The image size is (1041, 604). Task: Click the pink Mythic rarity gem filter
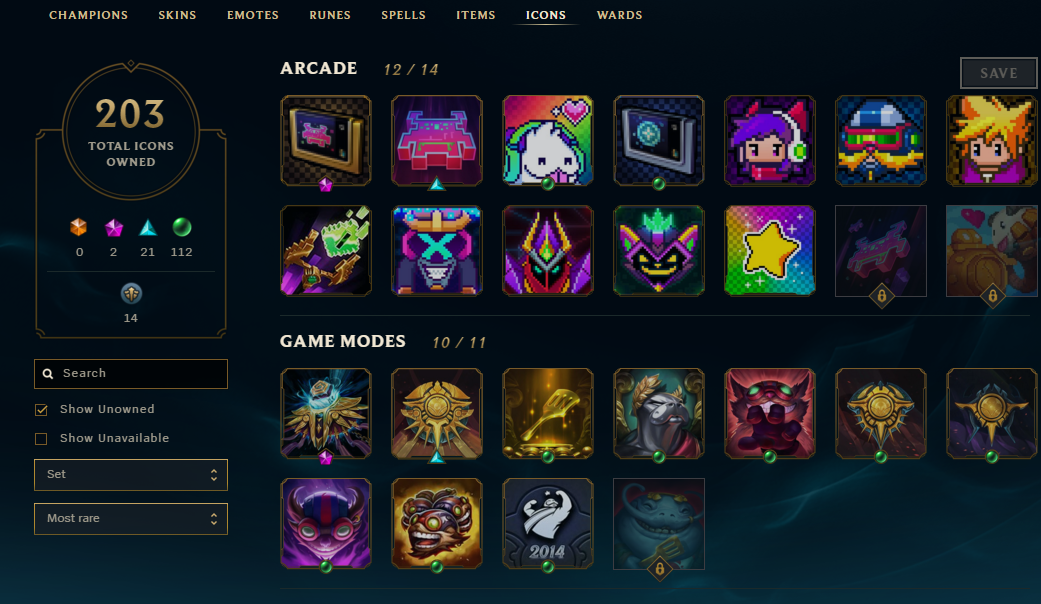(114, 228)
